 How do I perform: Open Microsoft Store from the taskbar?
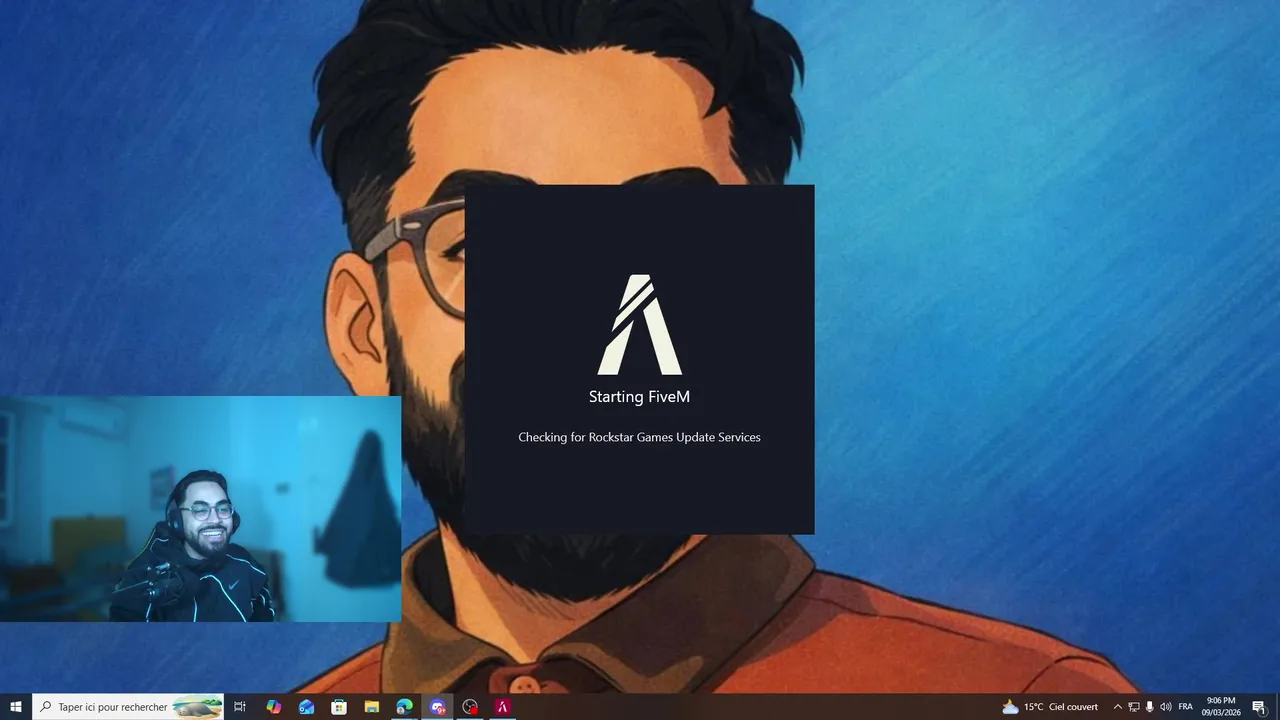pos(339,707)
